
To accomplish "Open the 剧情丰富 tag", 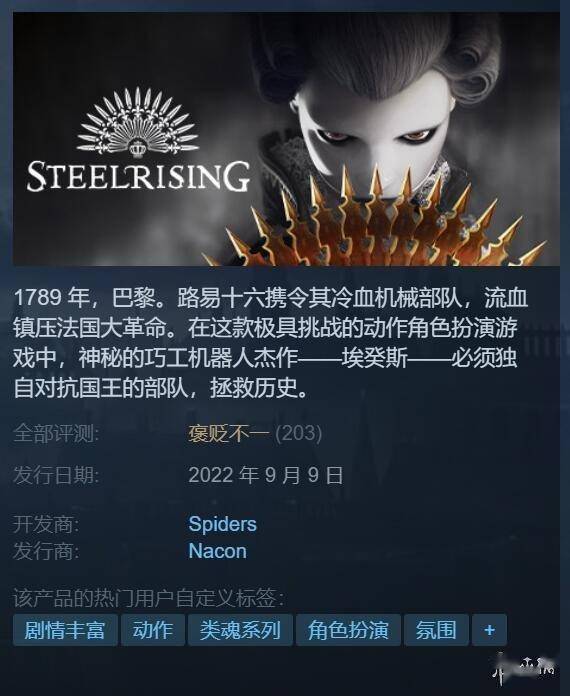I will [65, 629].
